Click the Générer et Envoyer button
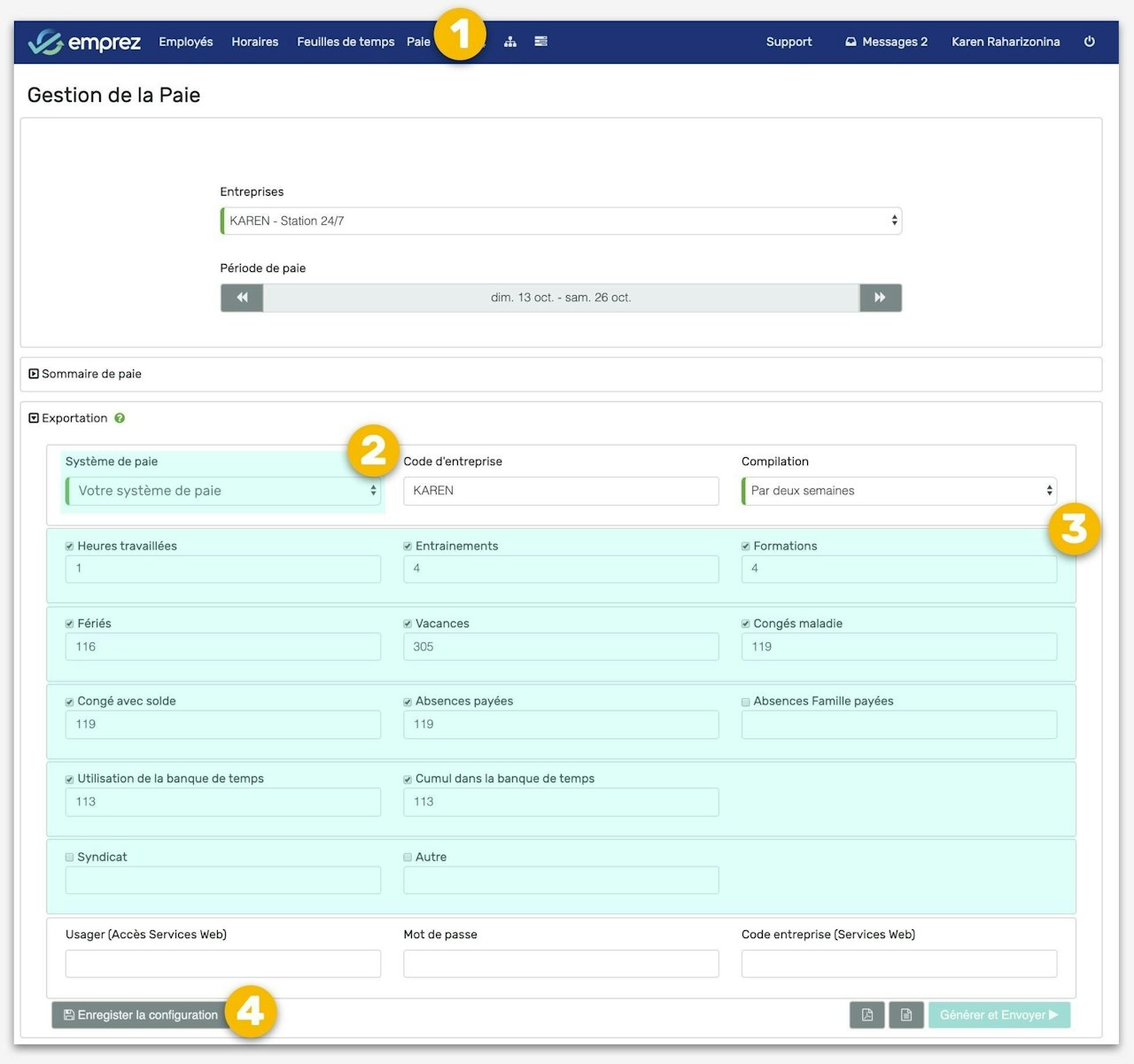Image resolution: width=1134 pixels, height=1064 pixels. 998,1015
